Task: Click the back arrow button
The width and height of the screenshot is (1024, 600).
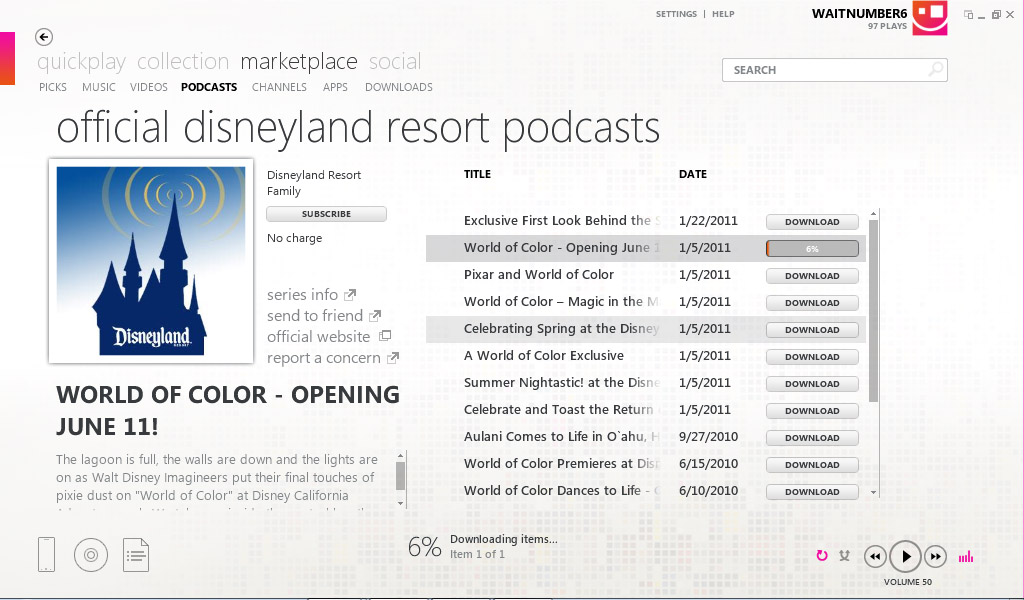Action: pyautogui.click(x=44, y=37)
